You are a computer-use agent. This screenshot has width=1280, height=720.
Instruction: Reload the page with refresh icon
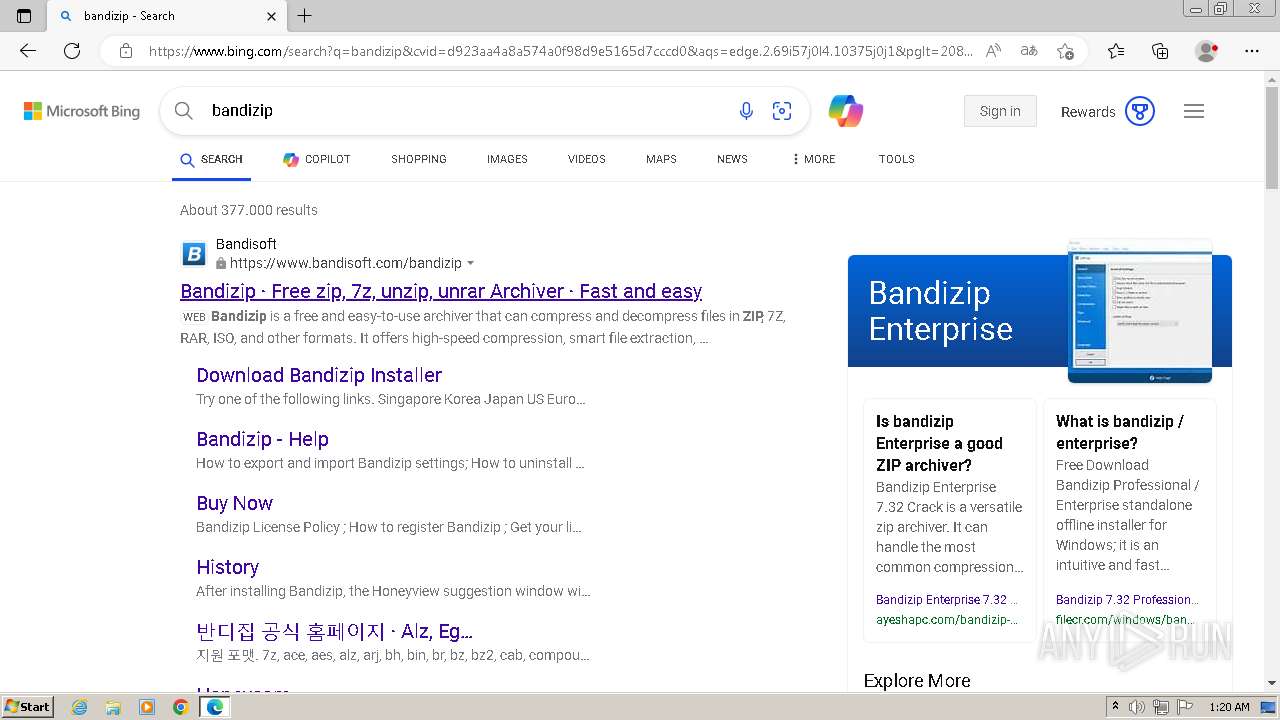tap(72, 51)
